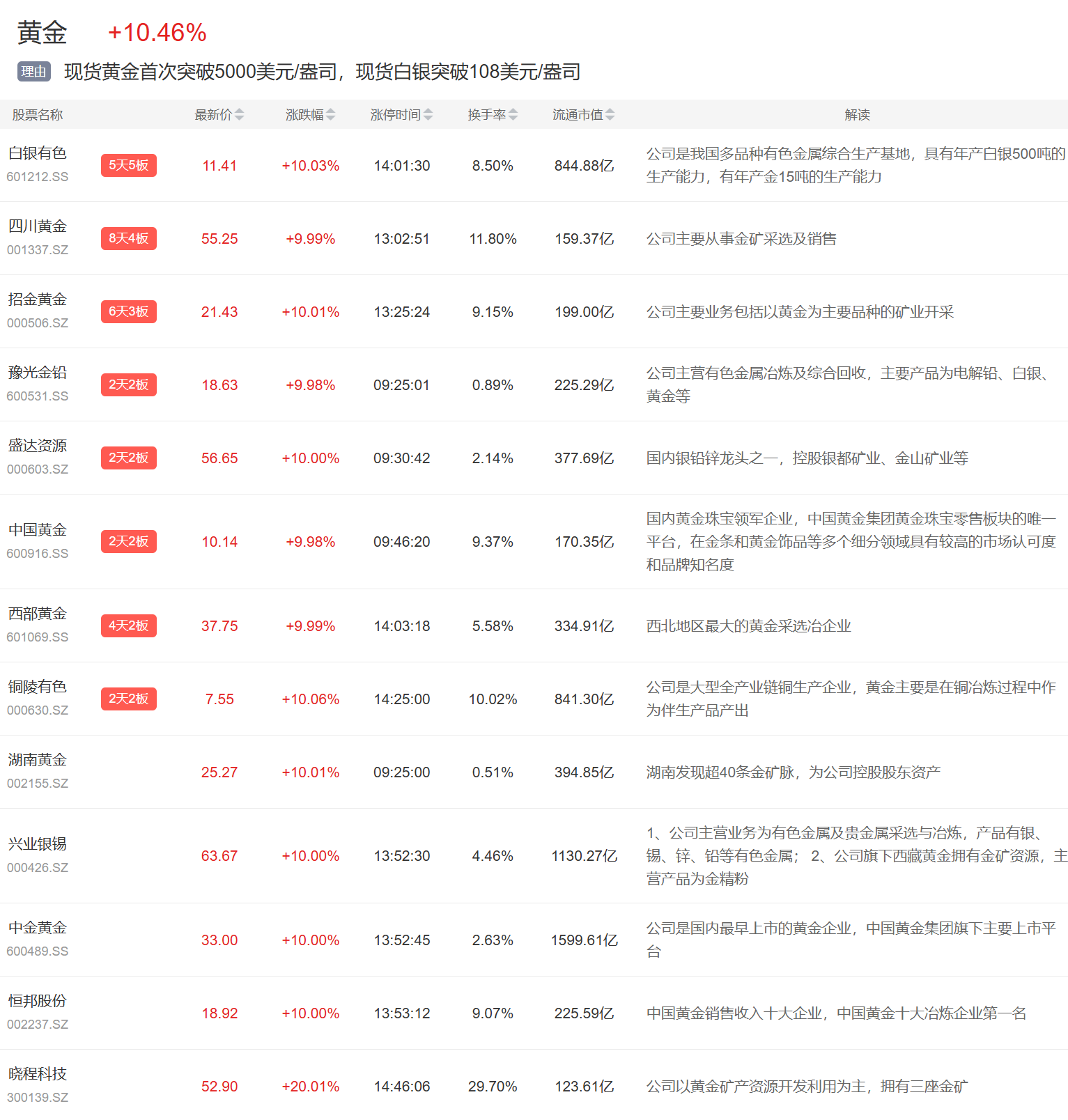Sort by 涨跌幅 column arrows
The height and width of the screenshot is (1120, 1068).
[x=330, y=115]
